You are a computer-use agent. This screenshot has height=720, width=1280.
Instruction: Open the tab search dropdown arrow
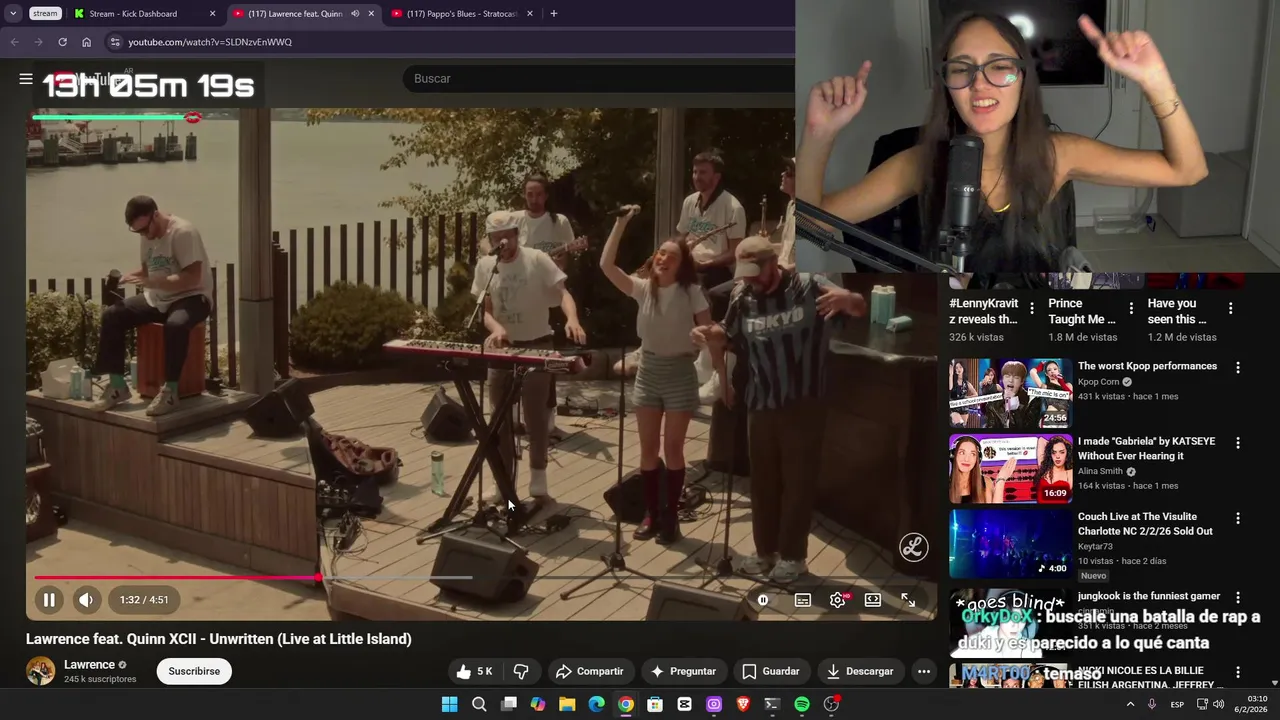(x=12, y=14)
